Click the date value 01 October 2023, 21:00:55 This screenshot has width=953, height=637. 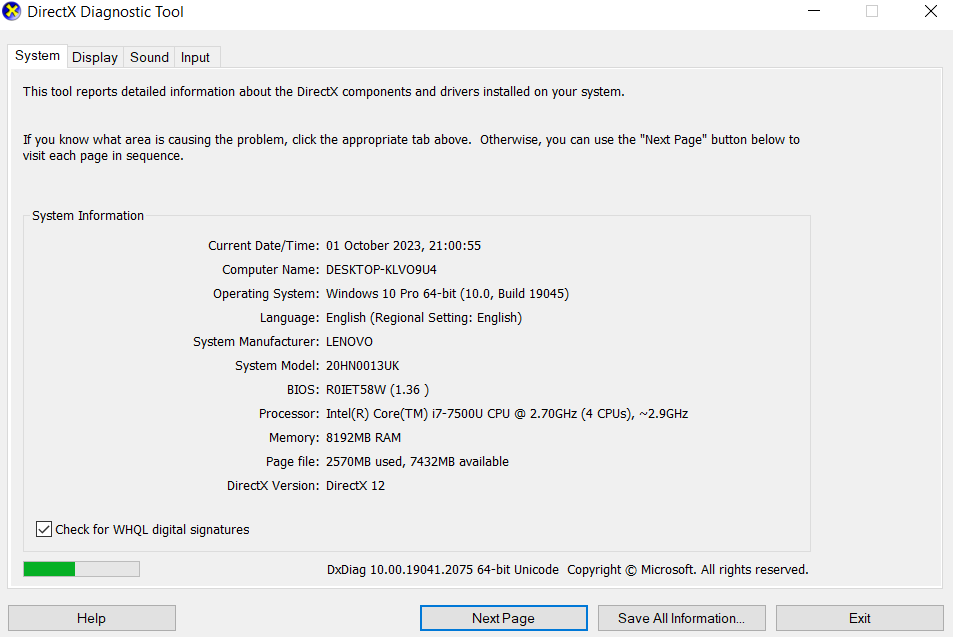(x=403, y=246)
